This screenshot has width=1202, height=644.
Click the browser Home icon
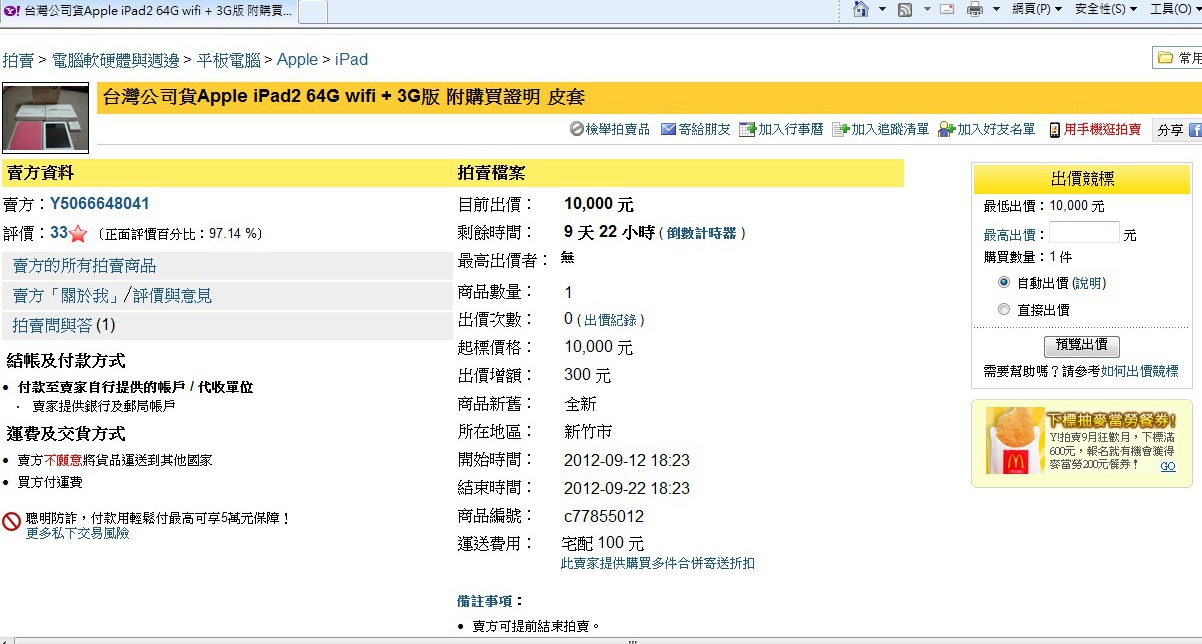pos(860,9)
